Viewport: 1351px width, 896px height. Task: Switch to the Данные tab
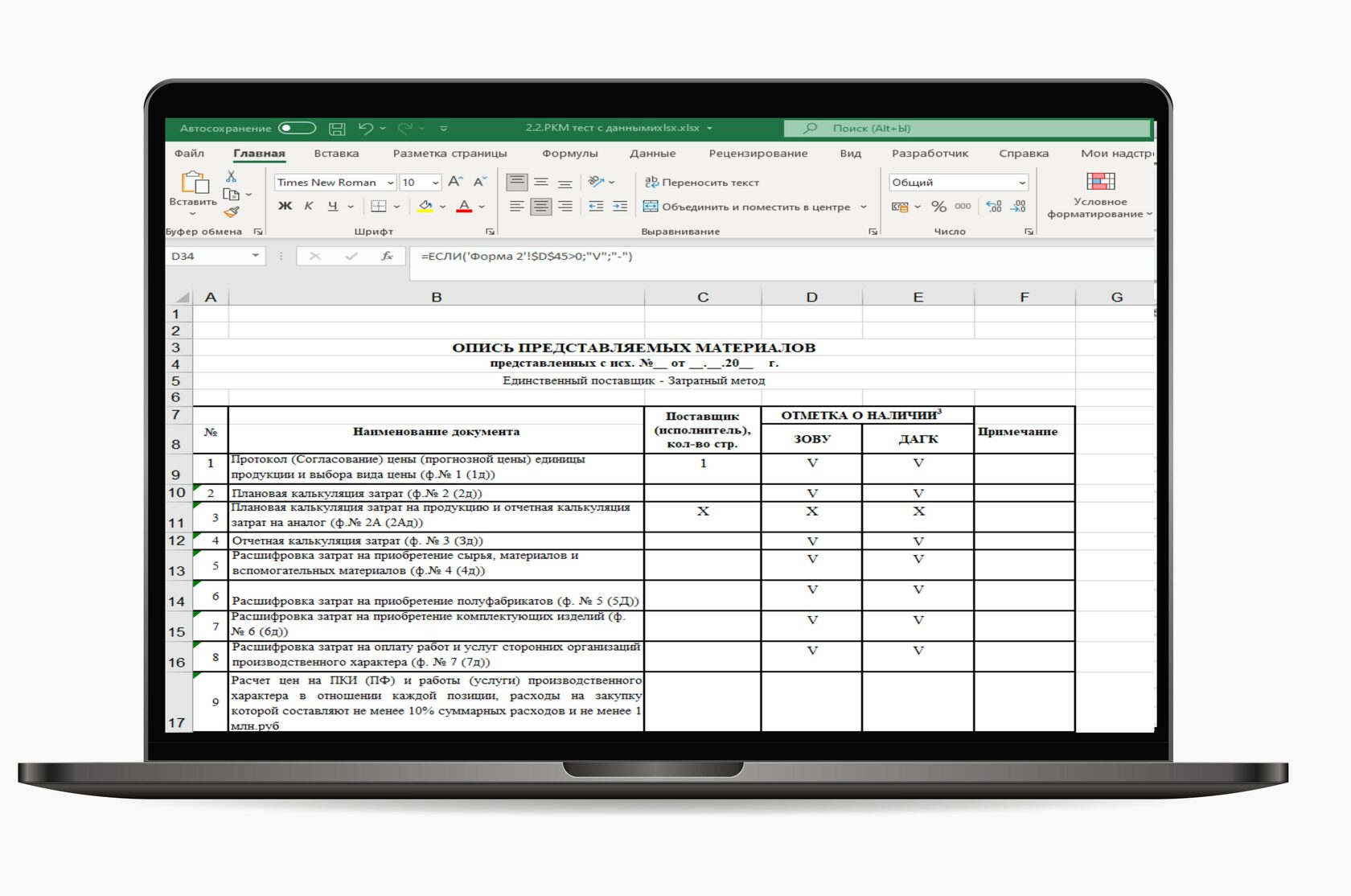(x=652, y=154)
